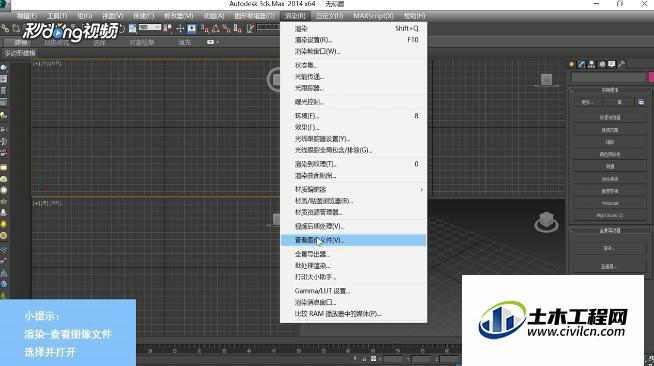Image resolution: width=654 pixels, height=366 pixels.
Task: Open 渲染帧窗口(W) from the menu
Action: 353,52
